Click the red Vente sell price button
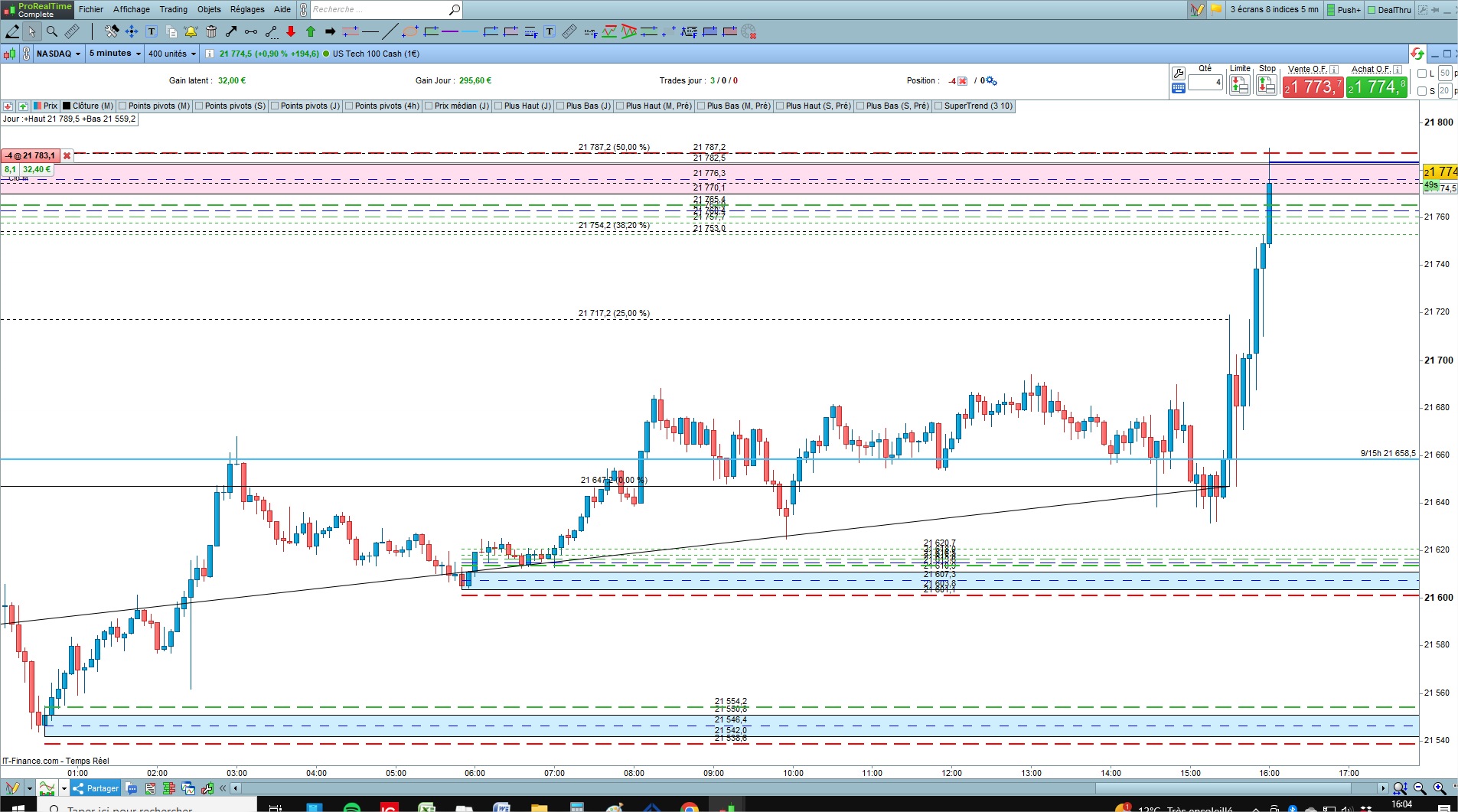 point(1313,86)
